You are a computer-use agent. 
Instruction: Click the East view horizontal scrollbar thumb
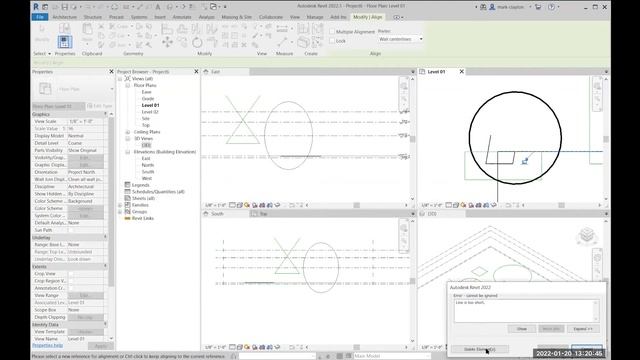tap(356, 205)
